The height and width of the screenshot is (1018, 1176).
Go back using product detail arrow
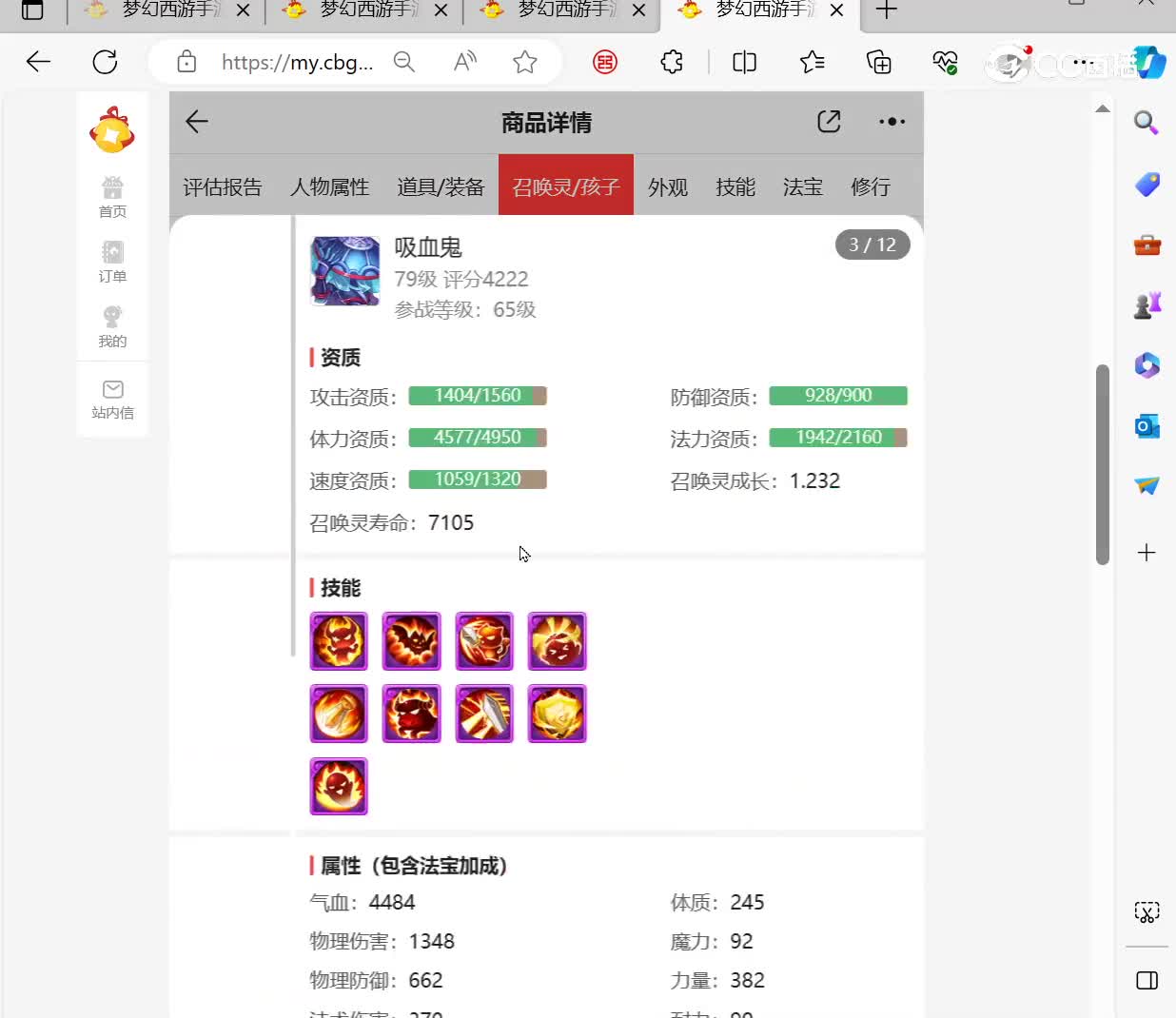pos(197,122)
